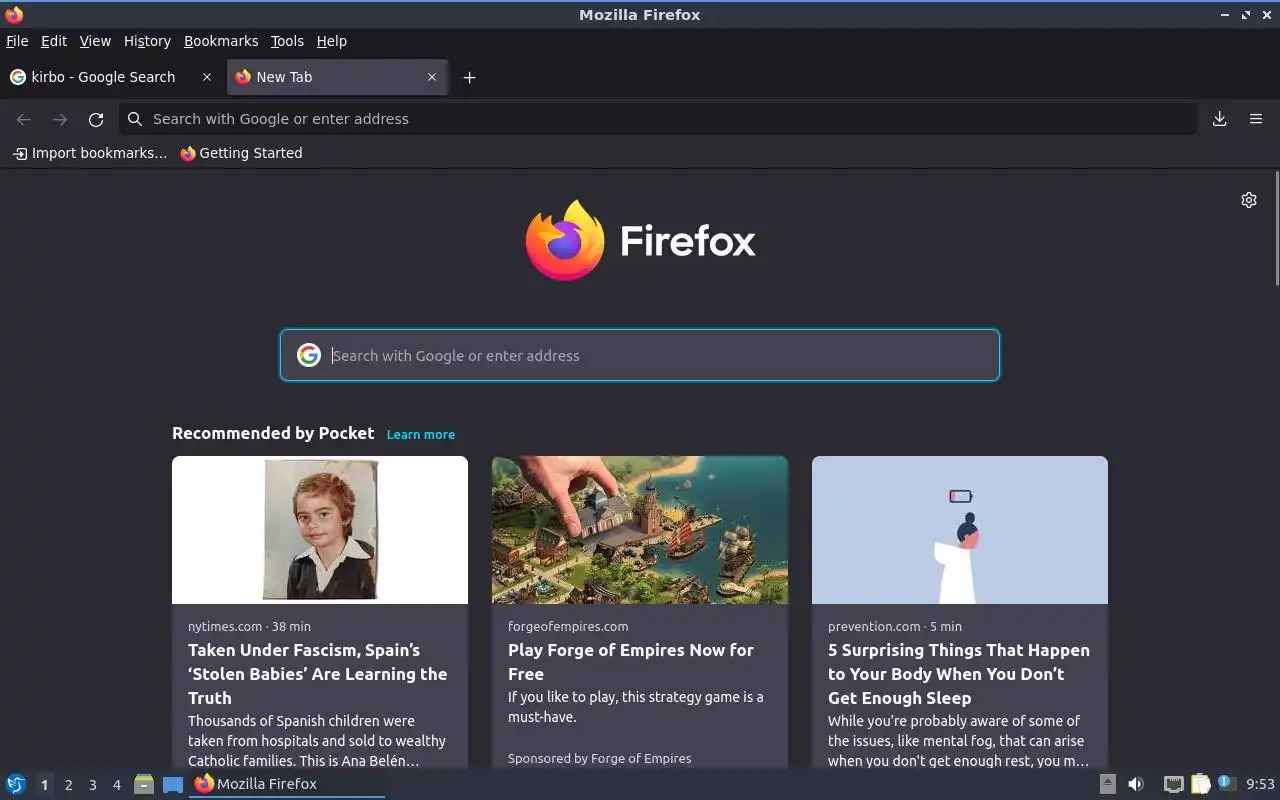The image size is (1280, 800).
Task: Click the address bar field
Action: click(658, 119)
